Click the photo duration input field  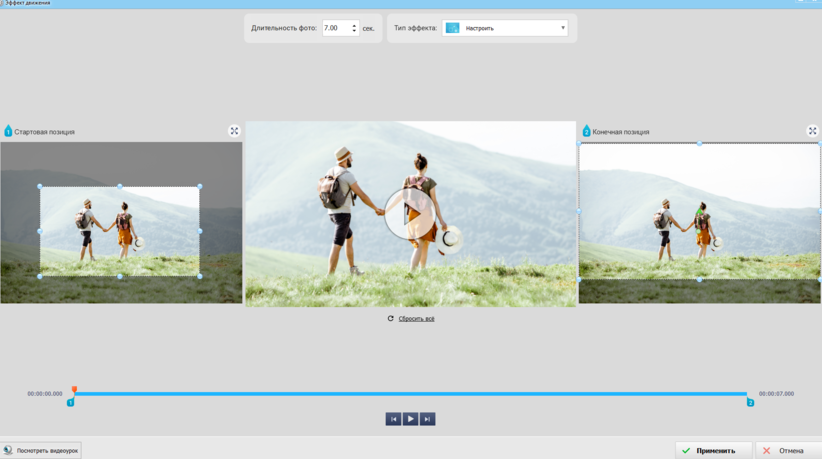[335, 28]
